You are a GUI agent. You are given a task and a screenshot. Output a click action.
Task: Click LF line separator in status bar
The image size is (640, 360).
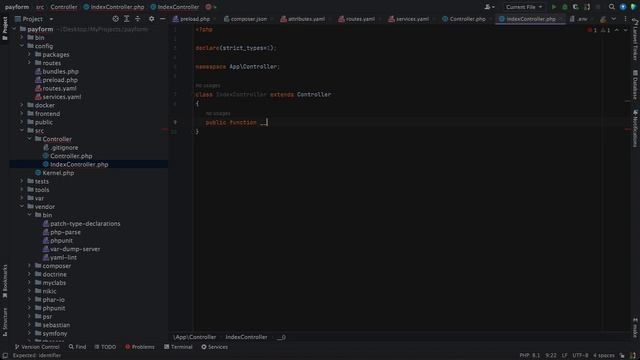564,356
